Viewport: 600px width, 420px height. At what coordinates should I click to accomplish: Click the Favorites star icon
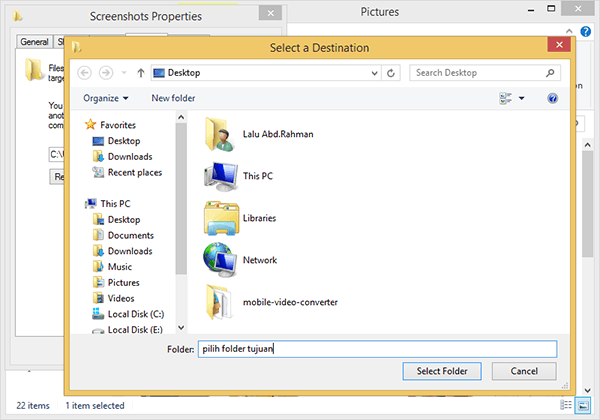[x=90, y=124]
